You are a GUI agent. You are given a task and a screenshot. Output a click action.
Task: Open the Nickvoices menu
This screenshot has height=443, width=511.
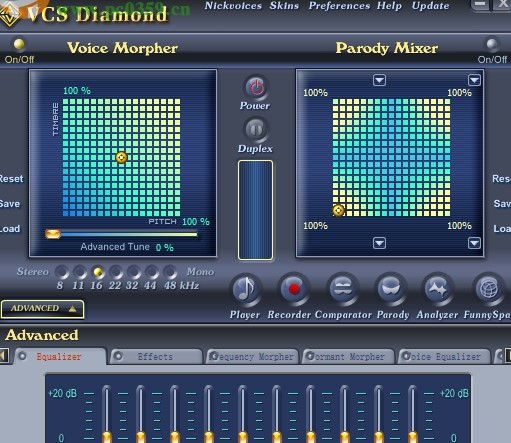(233, 6)
